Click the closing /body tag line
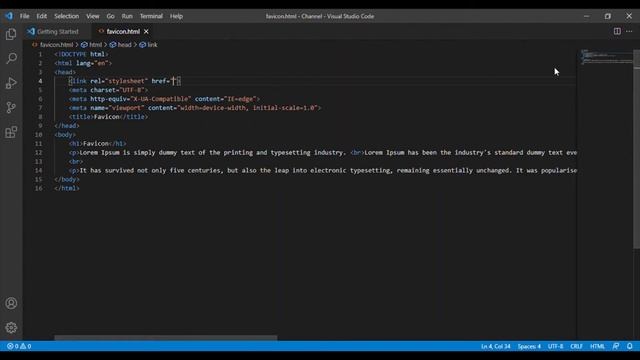 (x=67, y=180)
